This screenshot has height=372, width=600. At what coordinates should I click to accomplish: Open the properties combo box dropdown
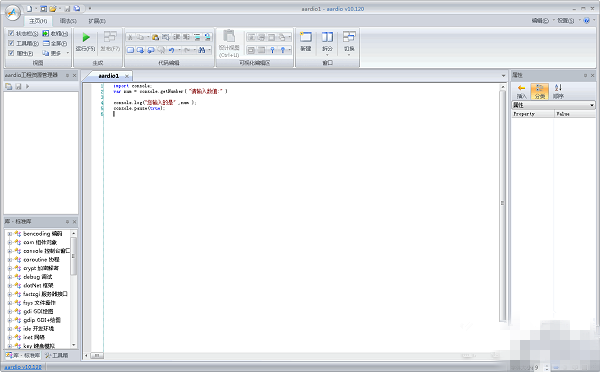[x=592, y=105]
